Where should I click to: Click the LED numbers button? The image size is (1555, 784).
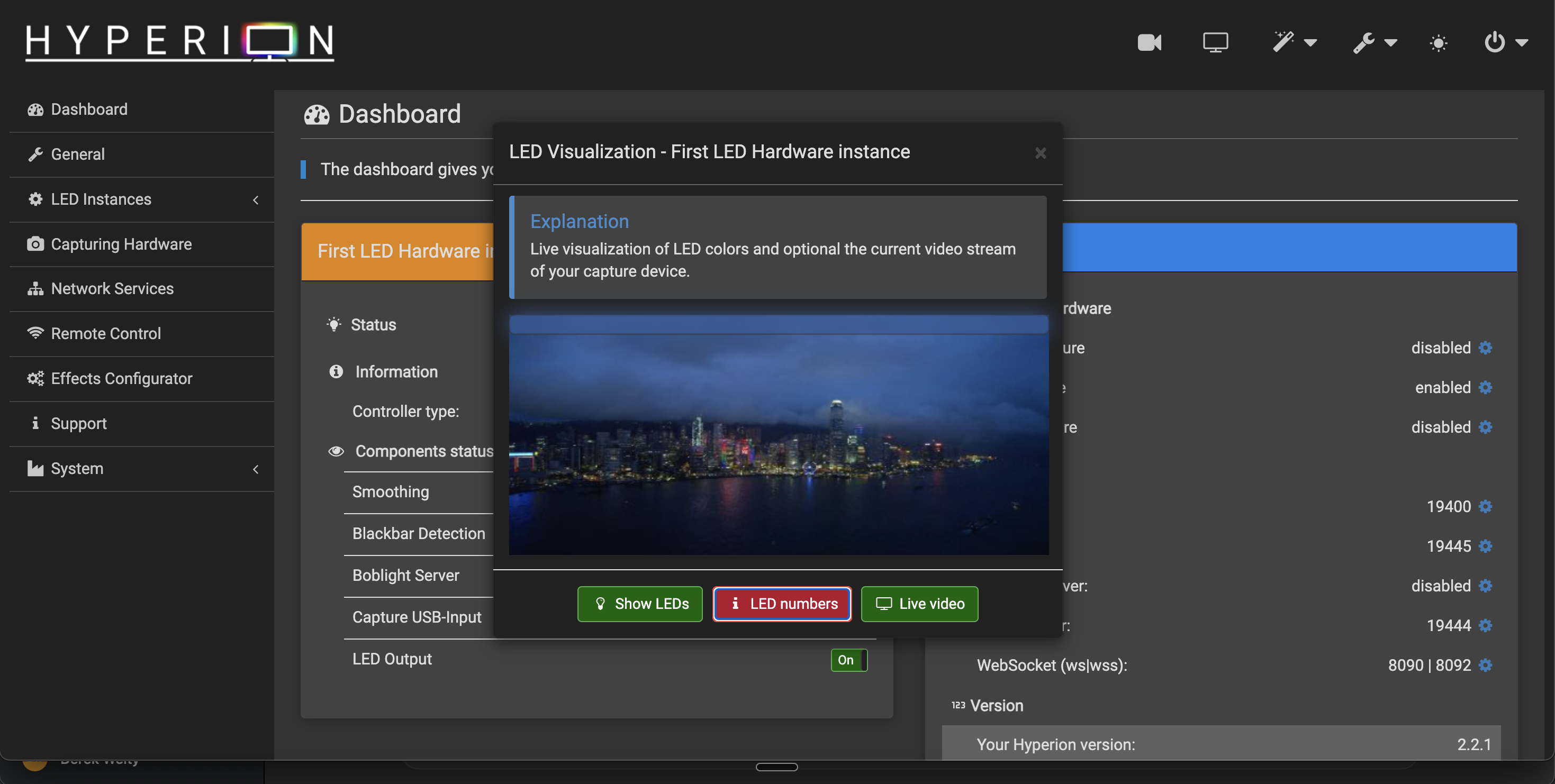click(x=782, y=604)
